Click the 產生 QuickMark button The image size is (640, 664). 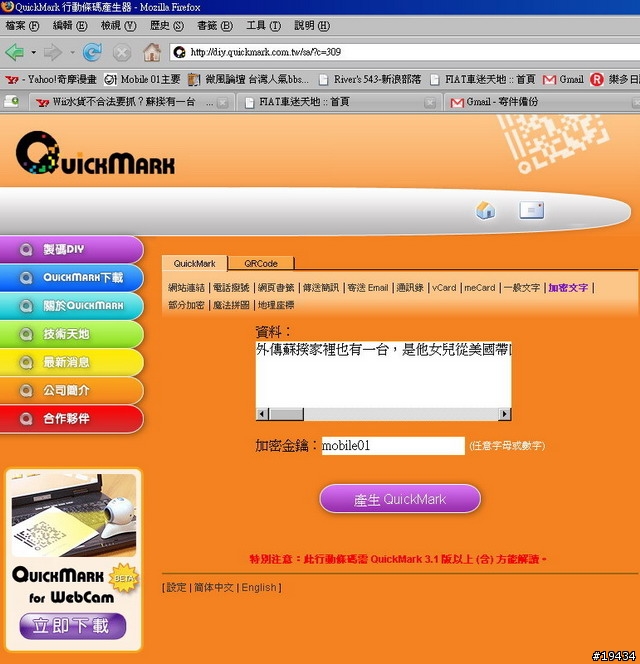click(x=400, y=499)
